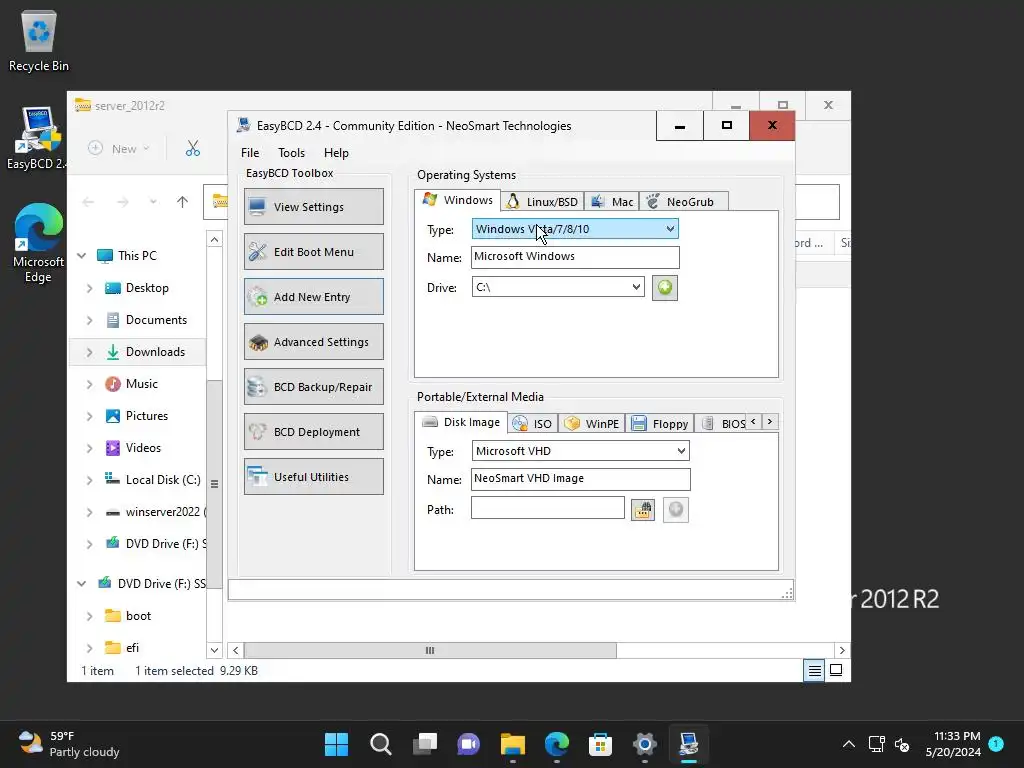
Task: Select Add New Entry in toolbox
Action: pyautogui.click(x=313, y=296)
